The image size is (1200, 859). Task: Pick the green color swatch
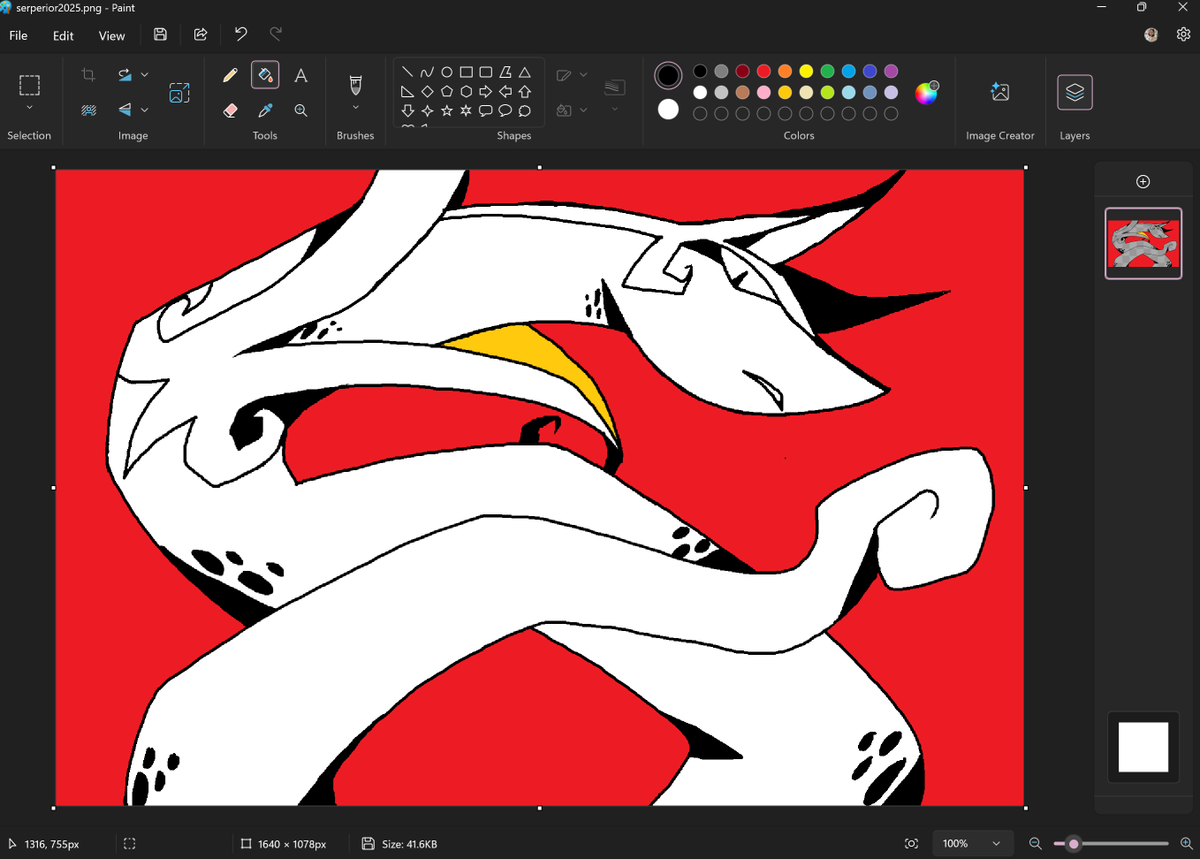pyautogui.click(x=827, y=71)
